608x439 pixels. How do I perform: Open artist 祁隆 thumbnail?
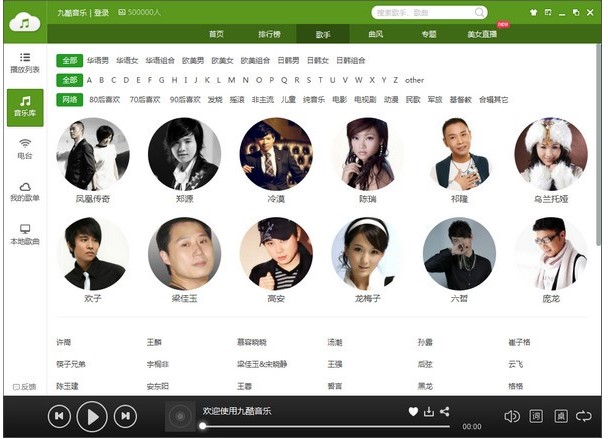click(x=459, y=154)
